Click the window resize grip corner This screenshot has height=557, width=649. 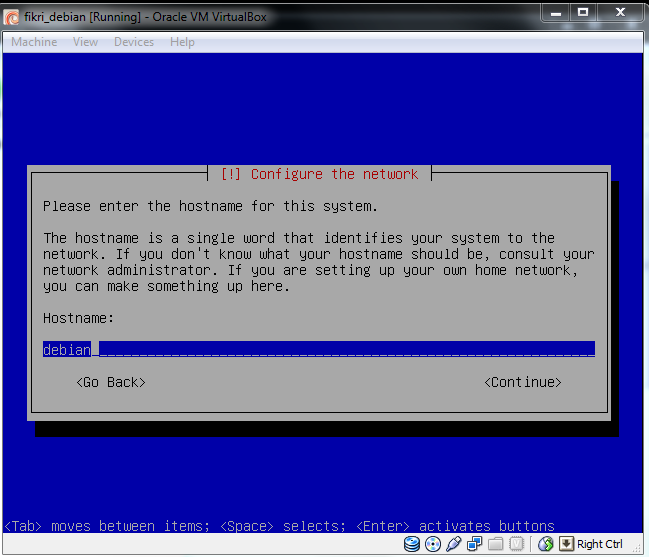(x=638, y=549)
